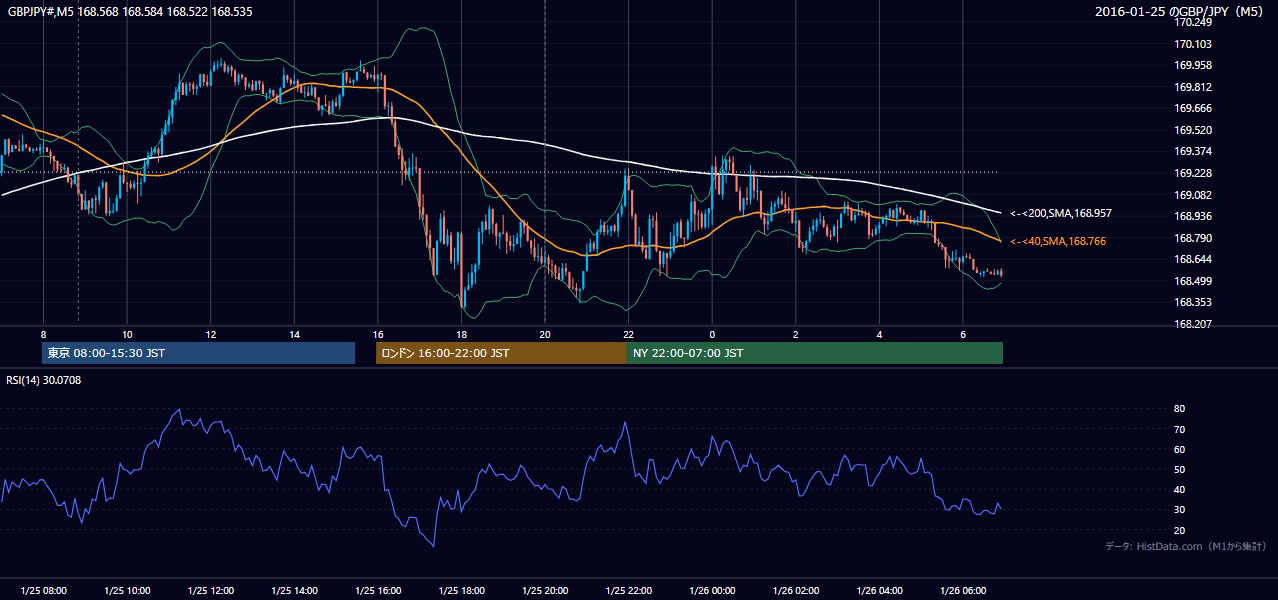This screenshot has width=1278, height=600.
Task: Click the 168.644 price axis value
Action: [x=1192, y=259]
